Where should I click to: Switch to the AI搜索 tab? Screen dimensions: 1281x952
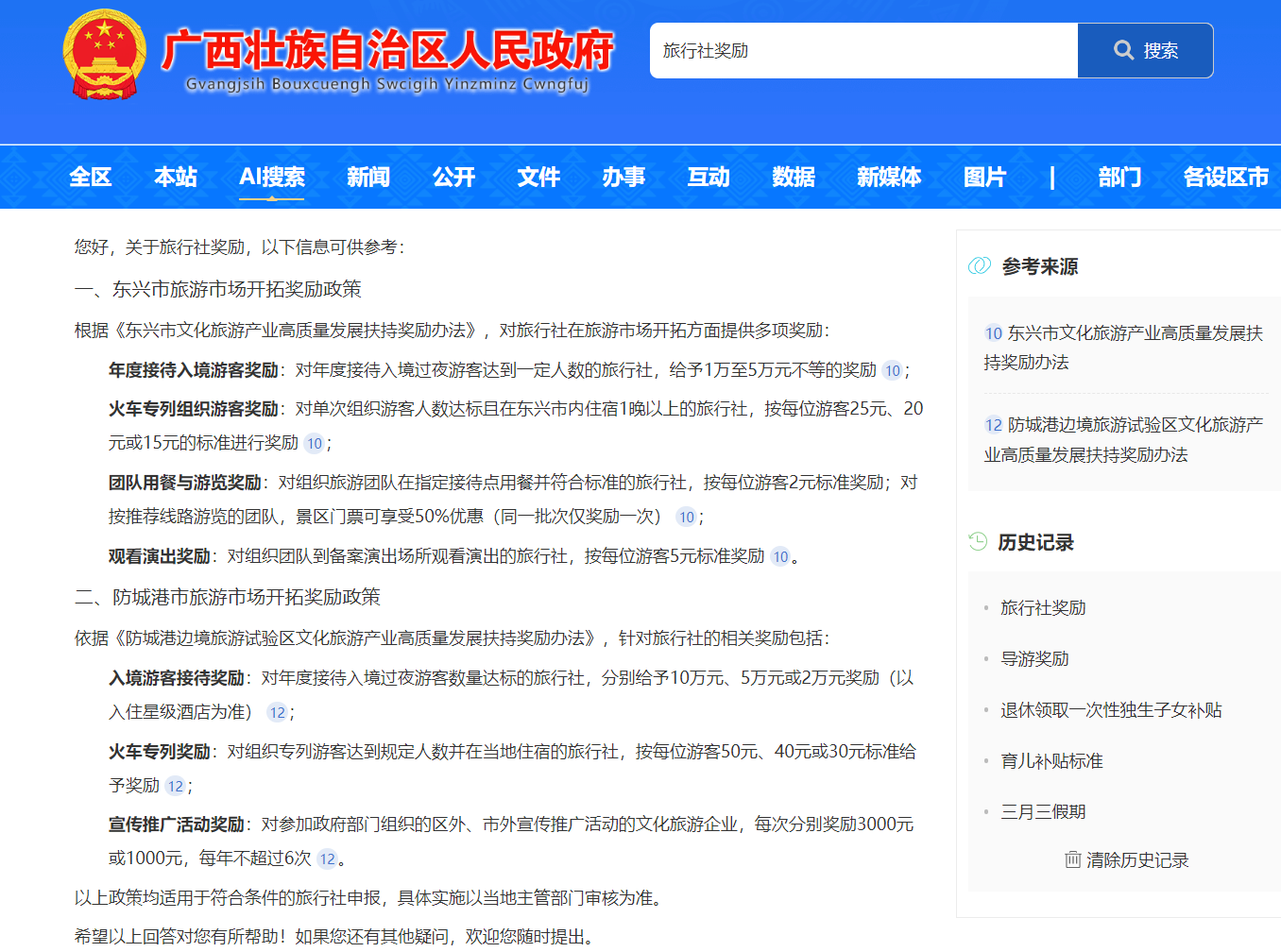pos(272,177)
